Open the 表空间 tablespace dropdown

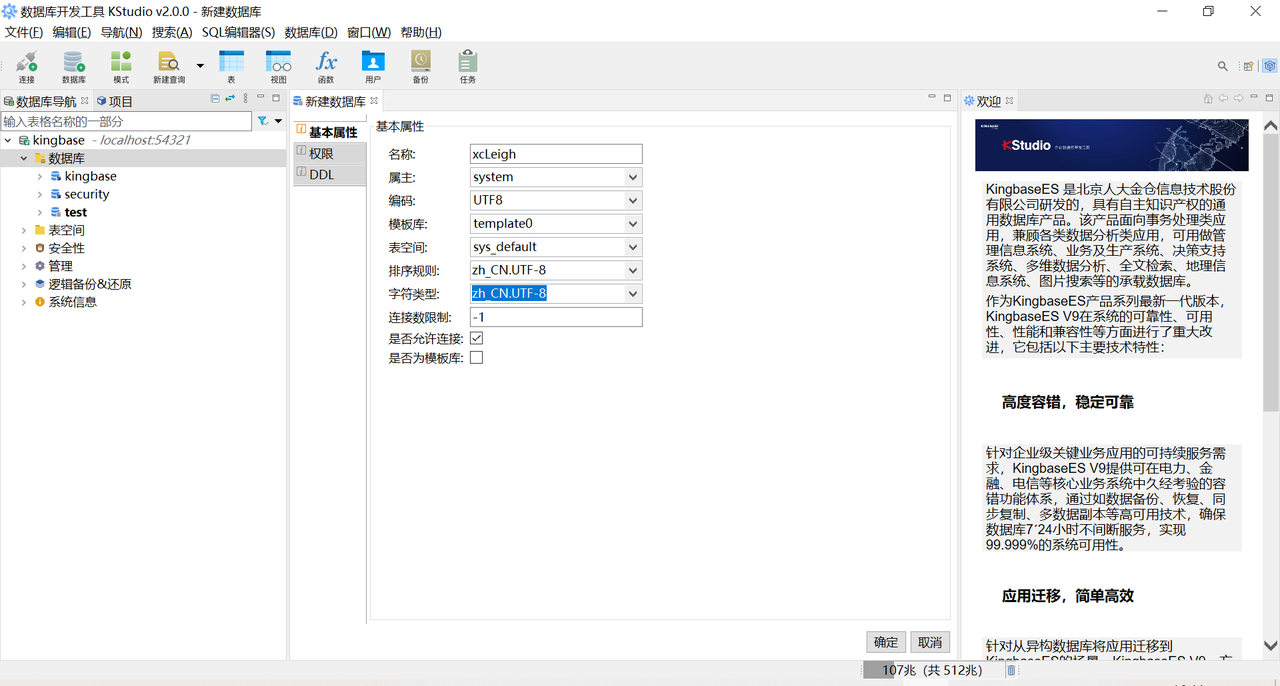pyautogui.click(x=632, y=247)
